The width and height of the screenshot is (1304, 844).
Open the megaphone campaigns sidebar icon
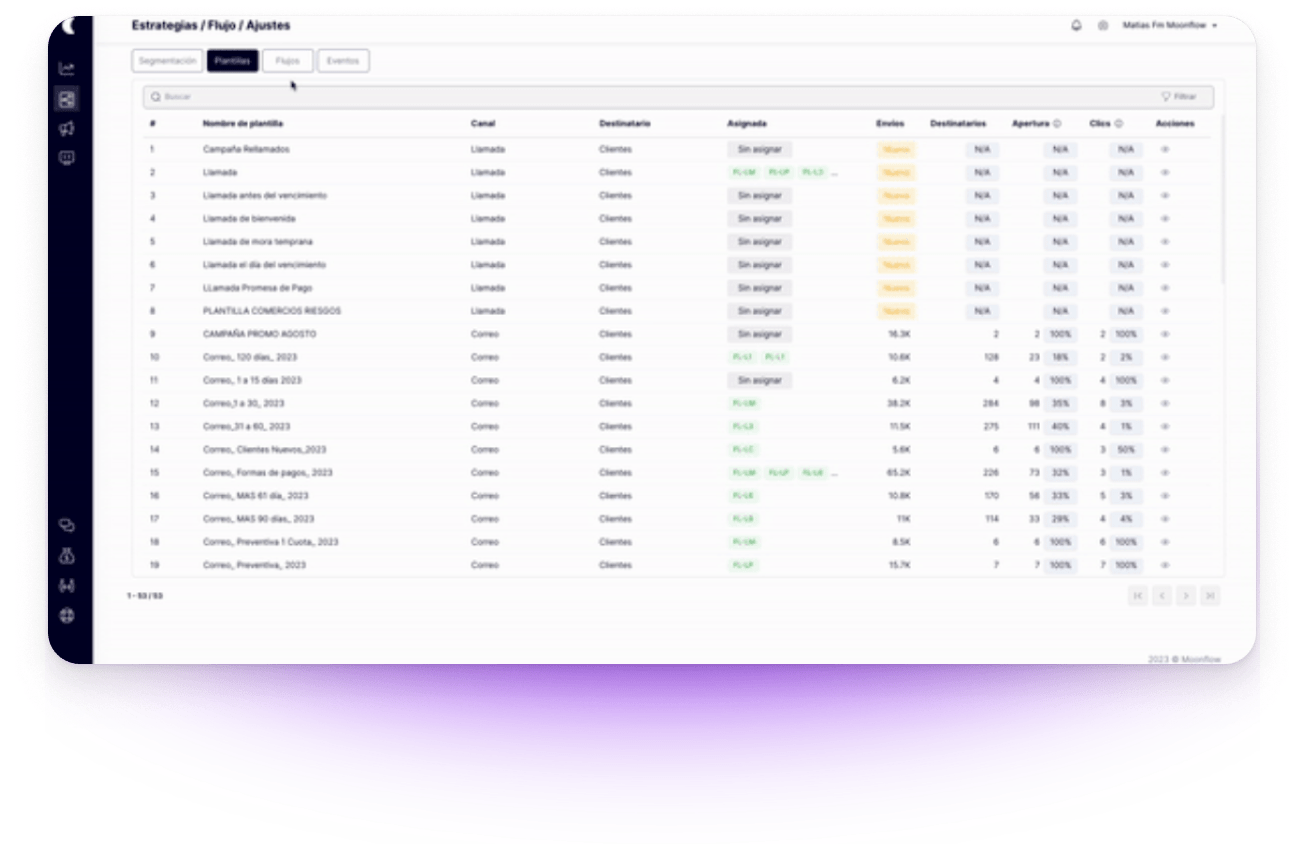pos(67,128)
